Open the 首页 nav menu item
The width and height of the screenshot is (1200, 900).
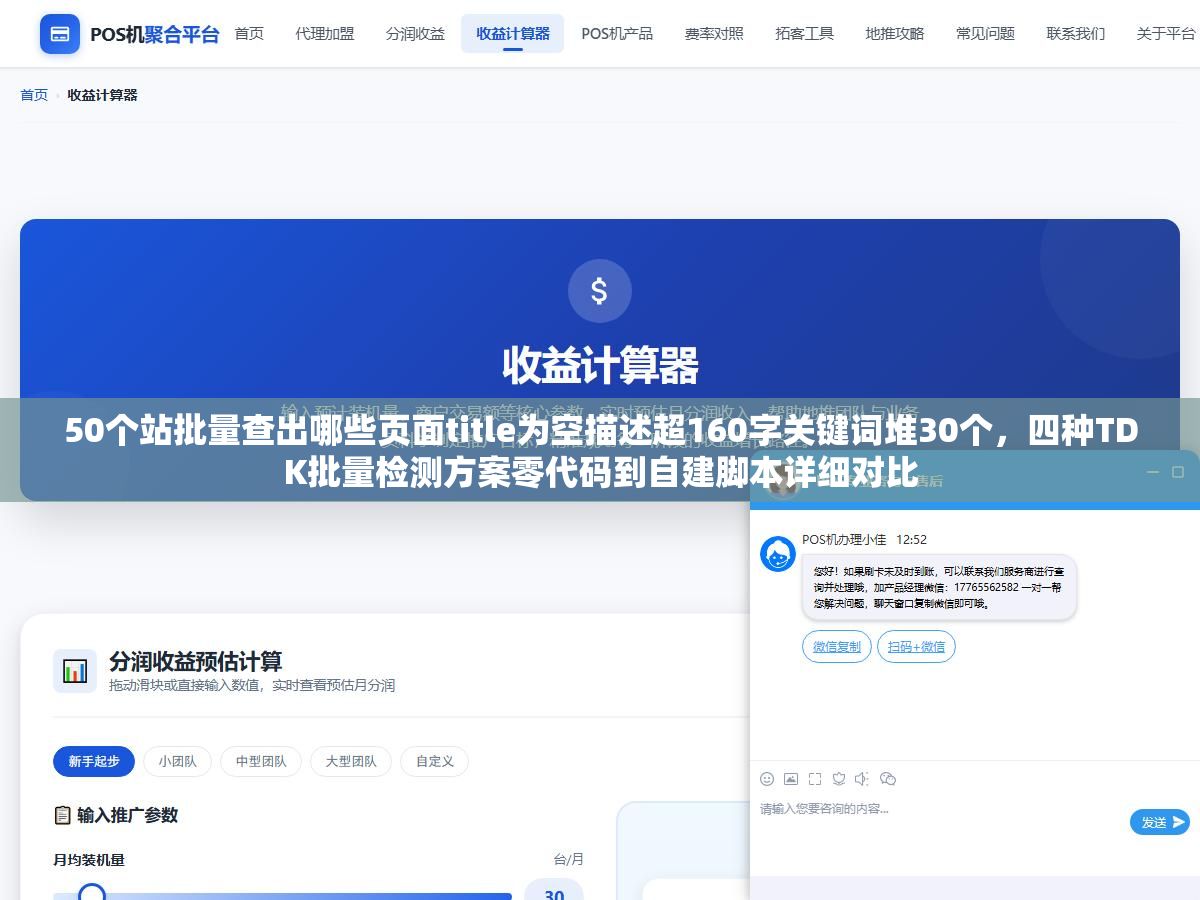point(249,33)
